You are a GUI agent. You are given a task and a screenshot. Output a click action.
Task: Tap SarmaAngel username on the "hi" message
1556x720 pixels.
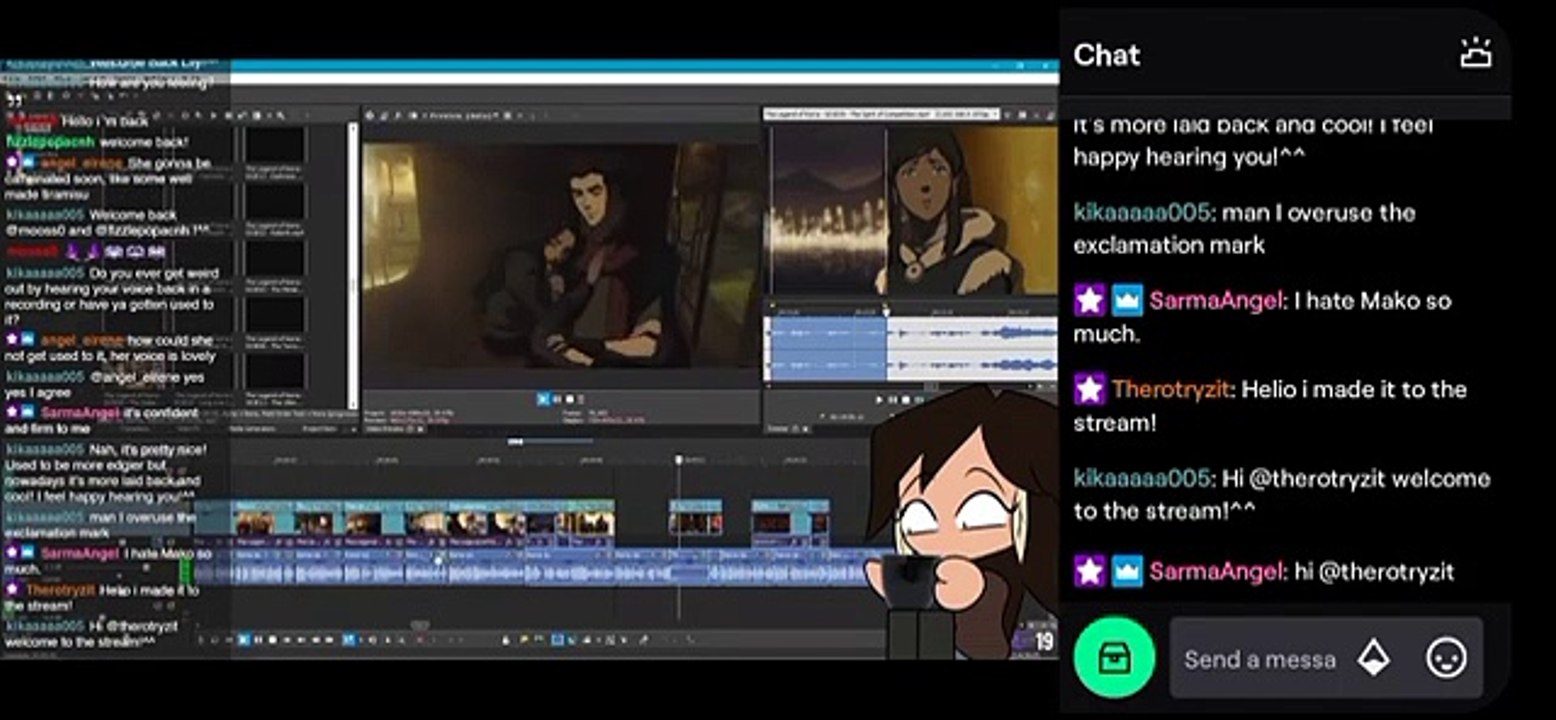pos(1216,571)
